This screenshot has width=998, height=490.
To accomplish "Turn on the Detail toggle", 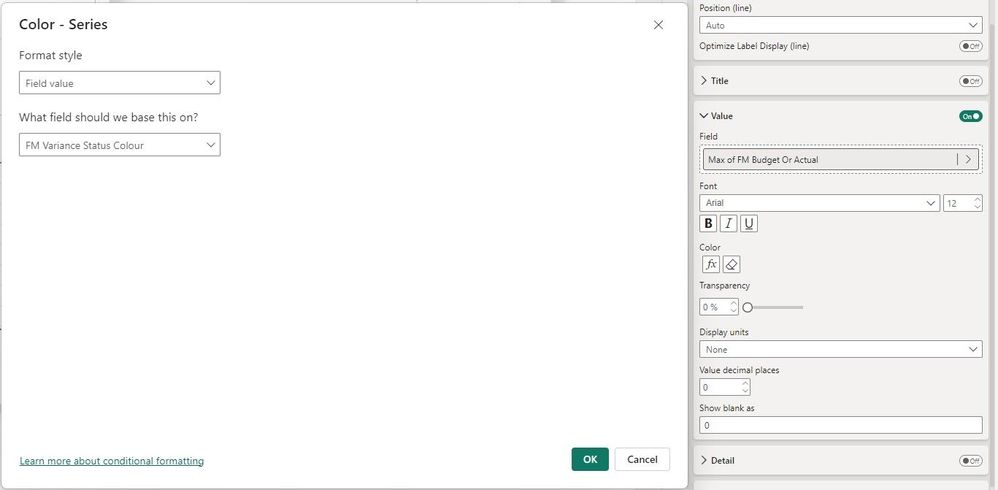I will point(971,461).
